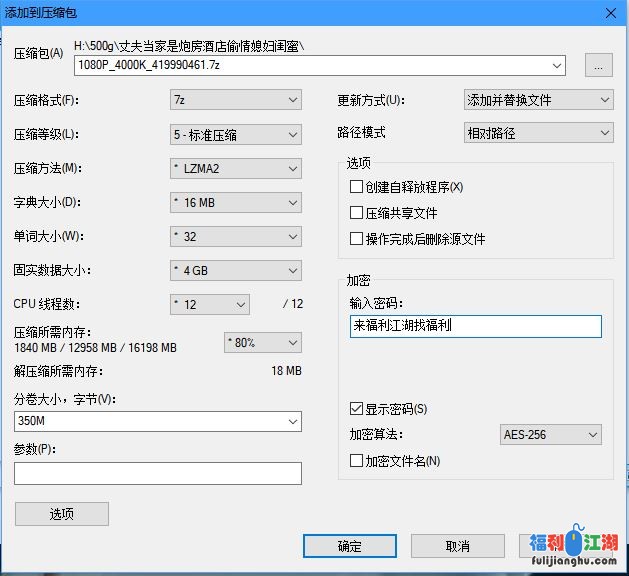Uncheck the show password checkbox
Screen dimensions: 629x576
pyautogui.click(x=356, y=409)
